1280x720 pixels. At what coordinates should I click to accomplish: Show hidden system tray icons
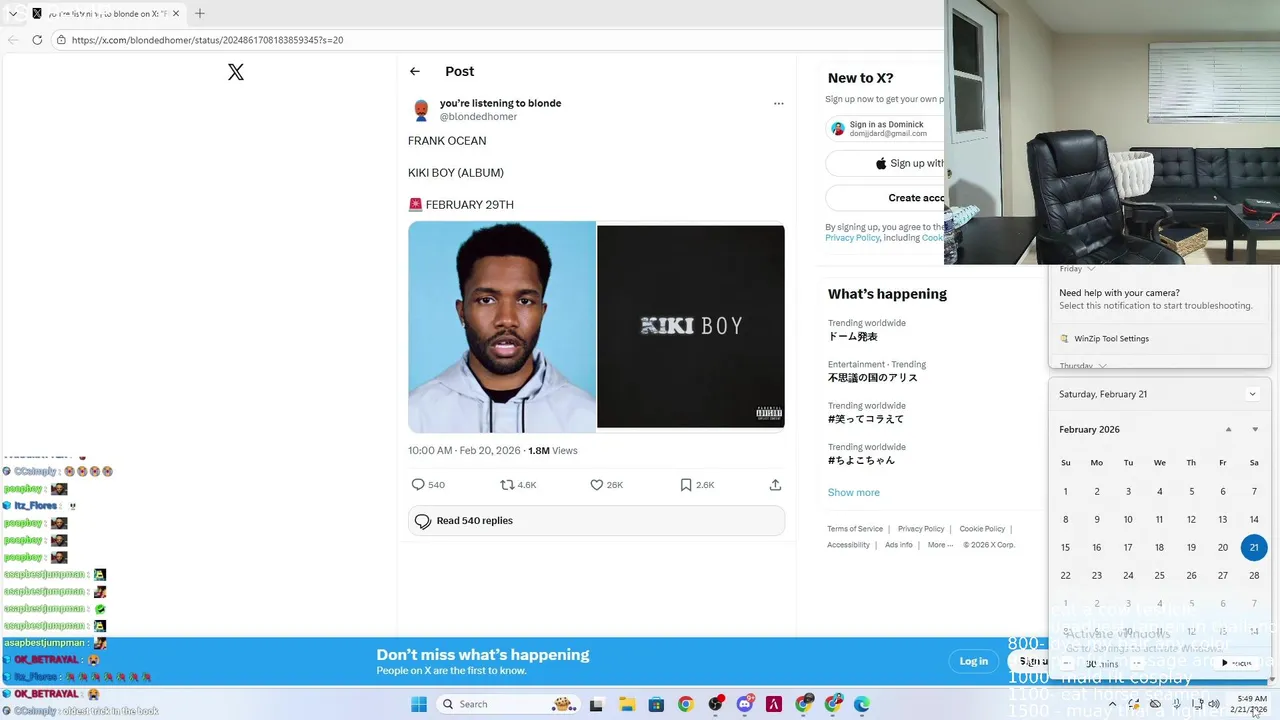coord(1112,704)
